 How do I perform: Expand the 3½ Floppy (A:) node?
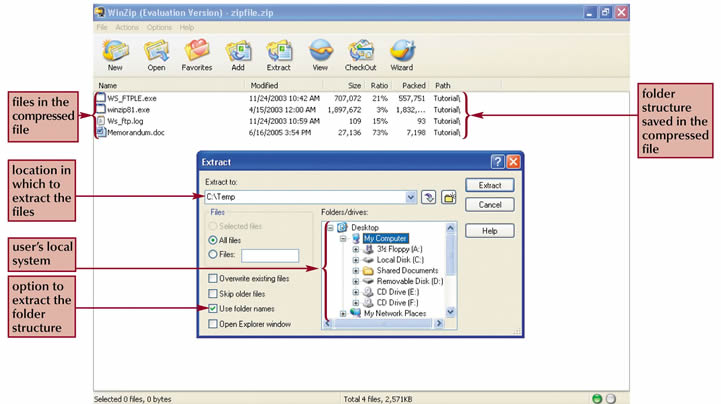[355, 250]
